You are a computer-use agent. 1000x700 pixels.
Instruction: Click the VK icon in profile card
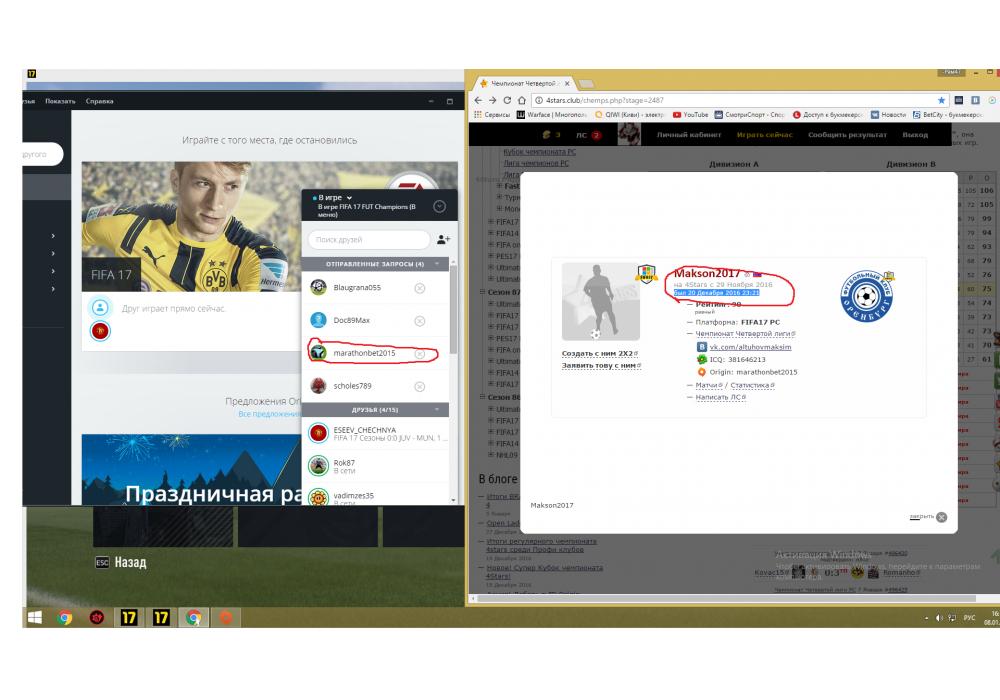pos(702,347)
